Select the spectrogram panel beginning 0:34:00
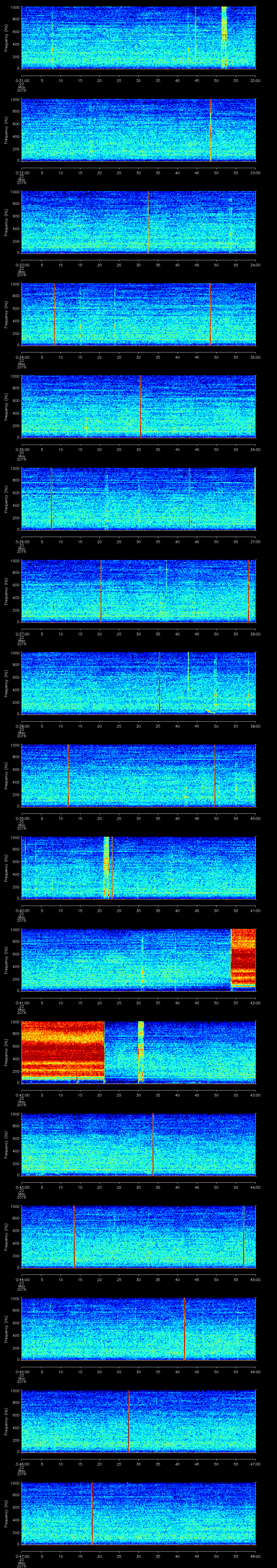Viewport: 277px width, 1568px height. pos(139,315)
